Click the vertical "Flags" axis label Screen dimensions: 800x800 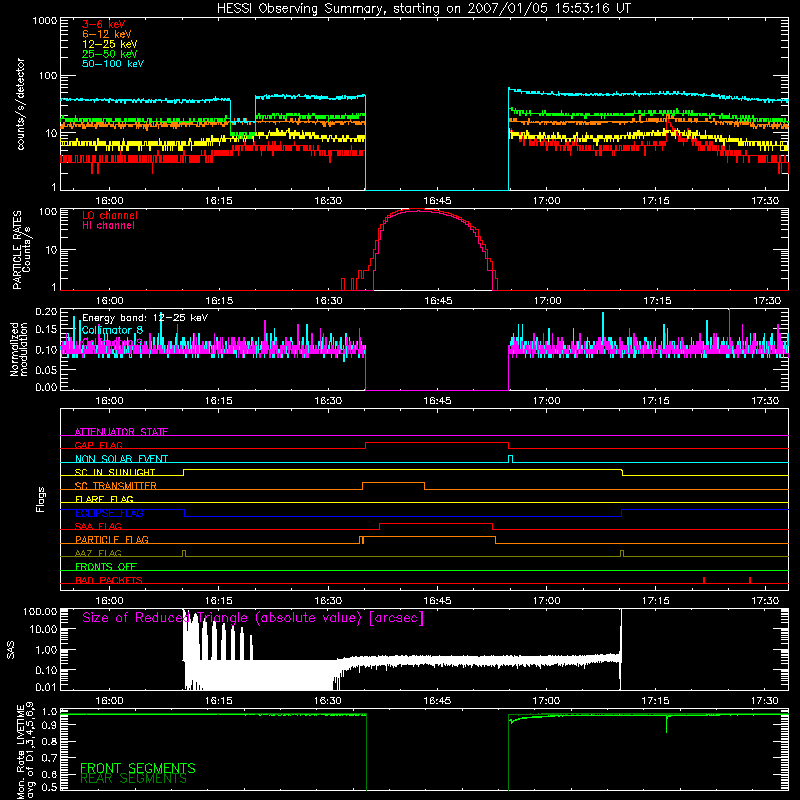[41, 499]
